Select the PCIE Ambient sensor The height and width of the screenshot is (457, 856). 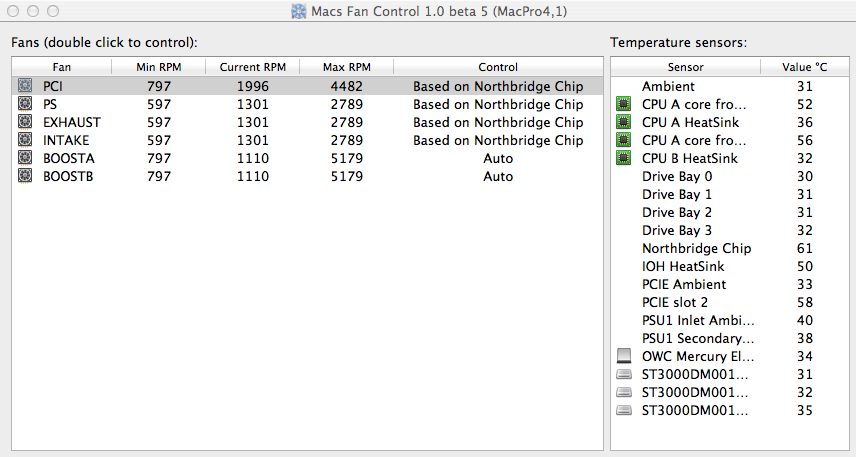(730, 284)
